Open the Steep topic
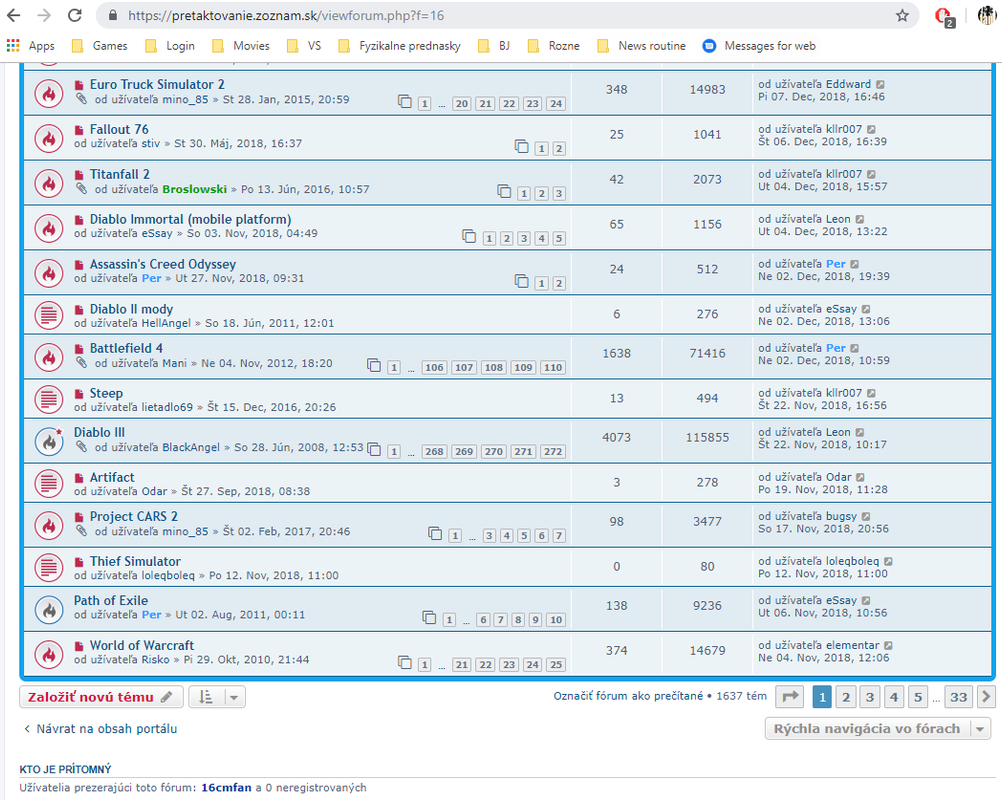The height and width of the screenshot is (800, 1002). coord(106,393)
